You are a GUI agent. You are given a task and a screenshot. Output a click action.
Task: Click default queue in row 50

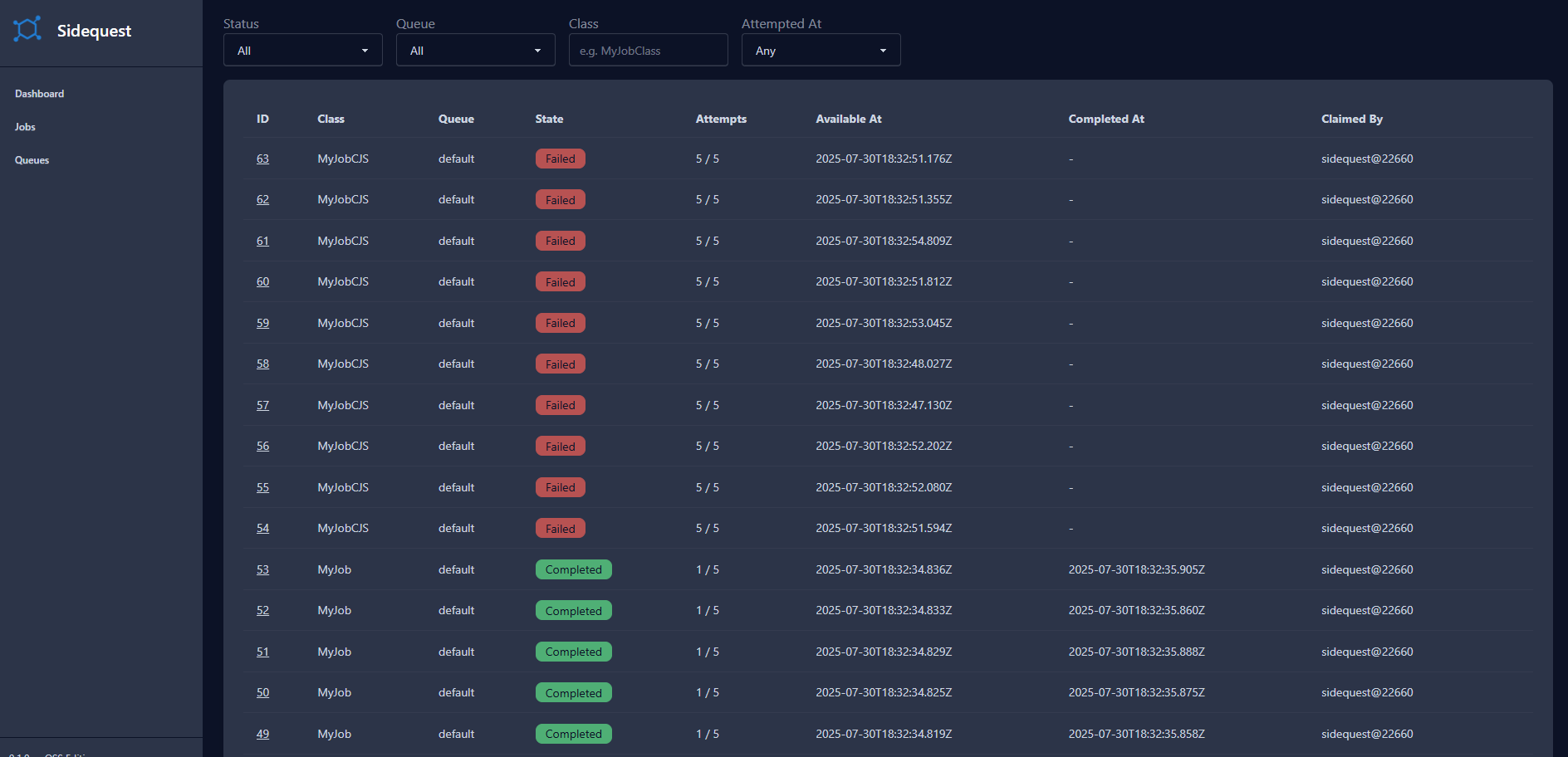(456, 692)
